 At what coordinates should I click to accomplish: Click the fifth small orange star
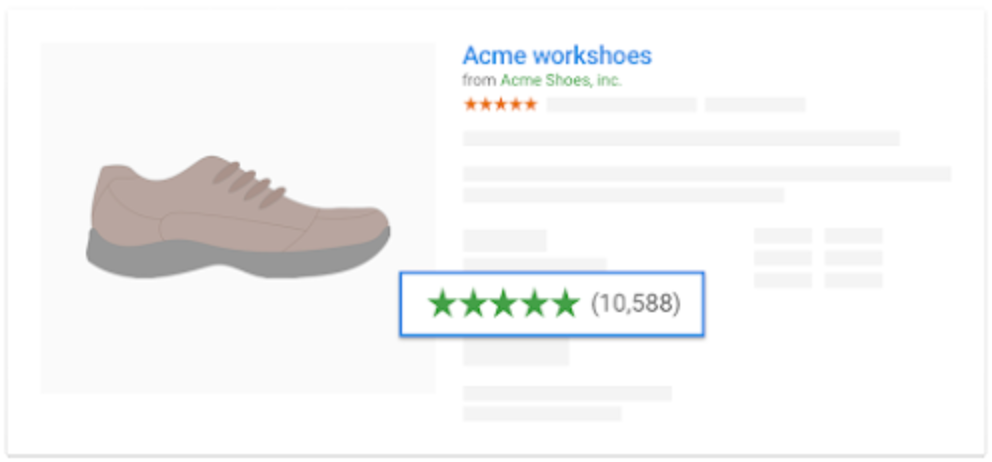[530, 104]
